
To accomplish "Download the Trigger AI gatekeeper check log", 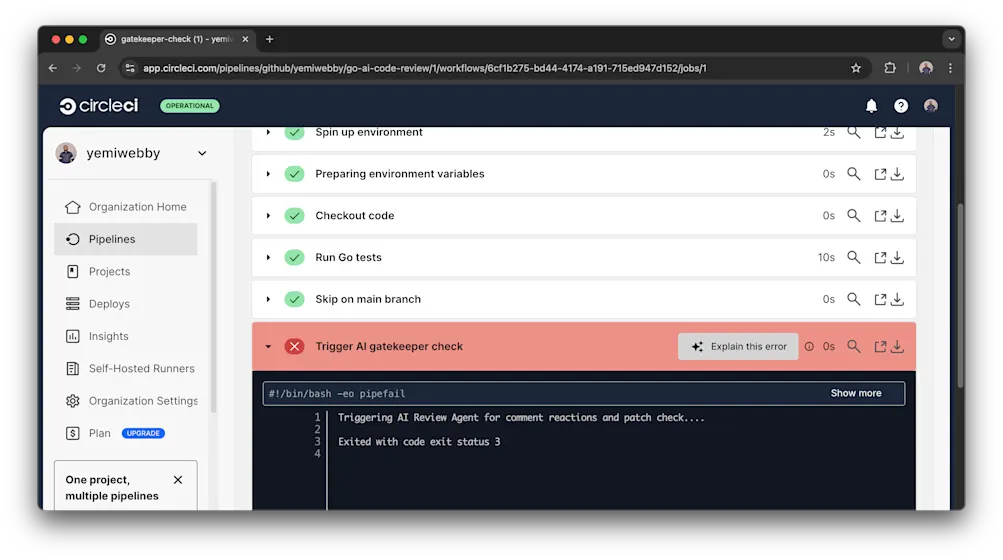I will pos(897,346).
